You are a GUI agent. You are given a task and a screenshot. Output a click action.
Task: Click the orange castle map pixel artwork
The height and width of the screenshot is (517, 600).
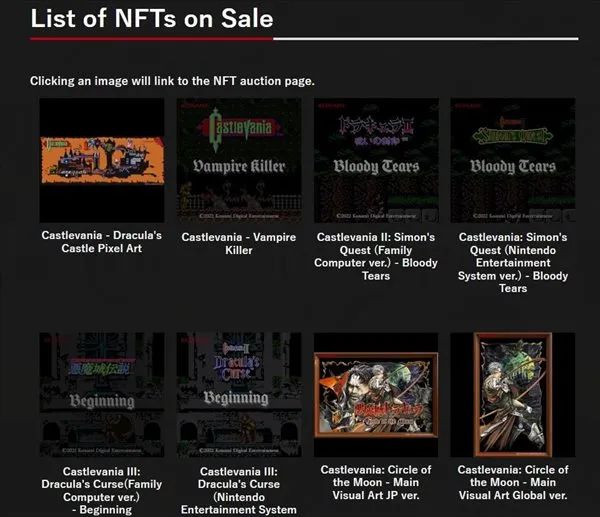point(103,160)
